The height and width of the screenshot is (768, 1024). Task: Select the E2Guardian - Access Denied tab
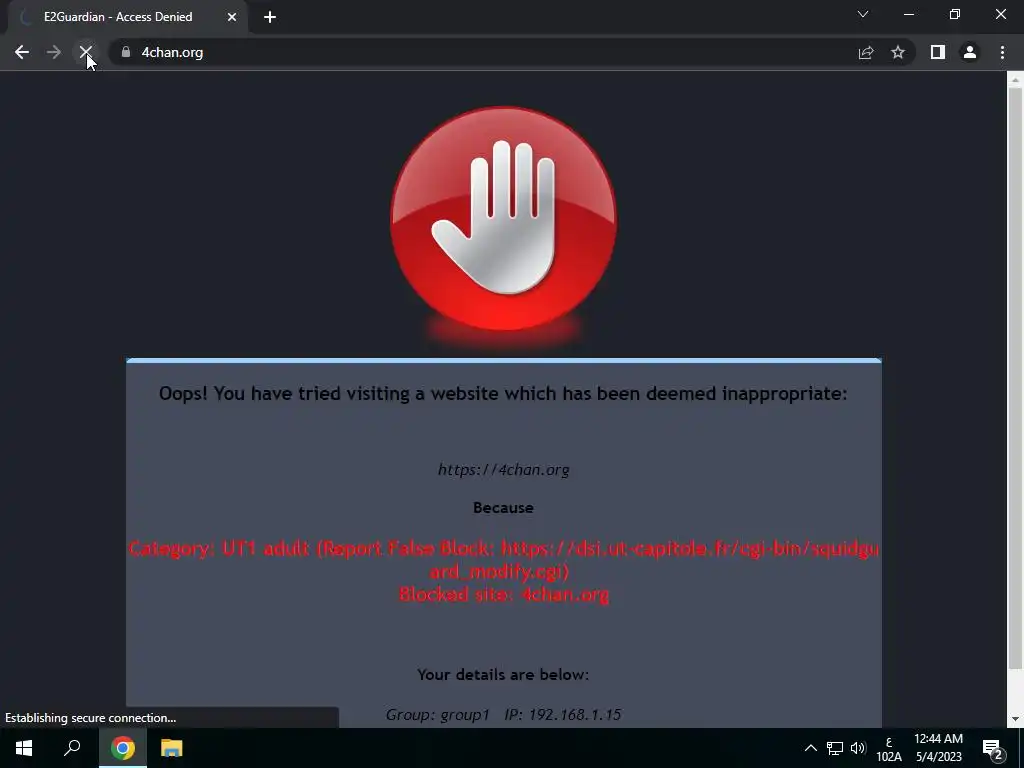coord(128,17)
